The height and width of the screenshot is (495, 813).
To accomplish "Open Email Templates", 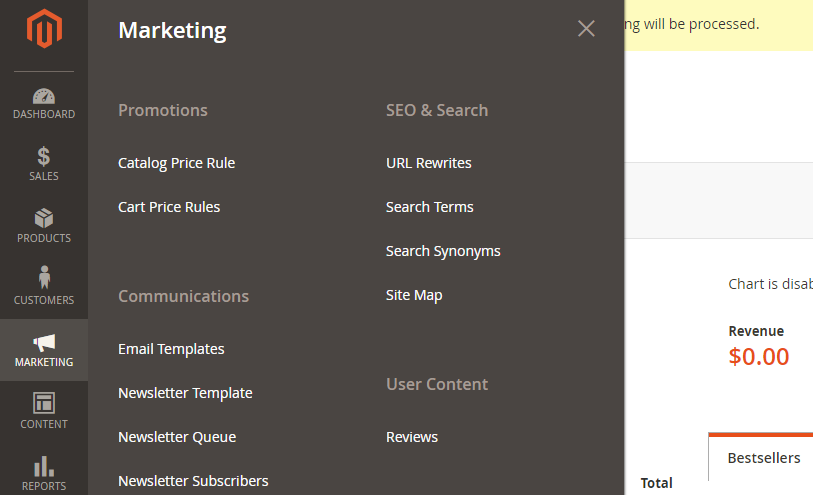I will (171, 349).
